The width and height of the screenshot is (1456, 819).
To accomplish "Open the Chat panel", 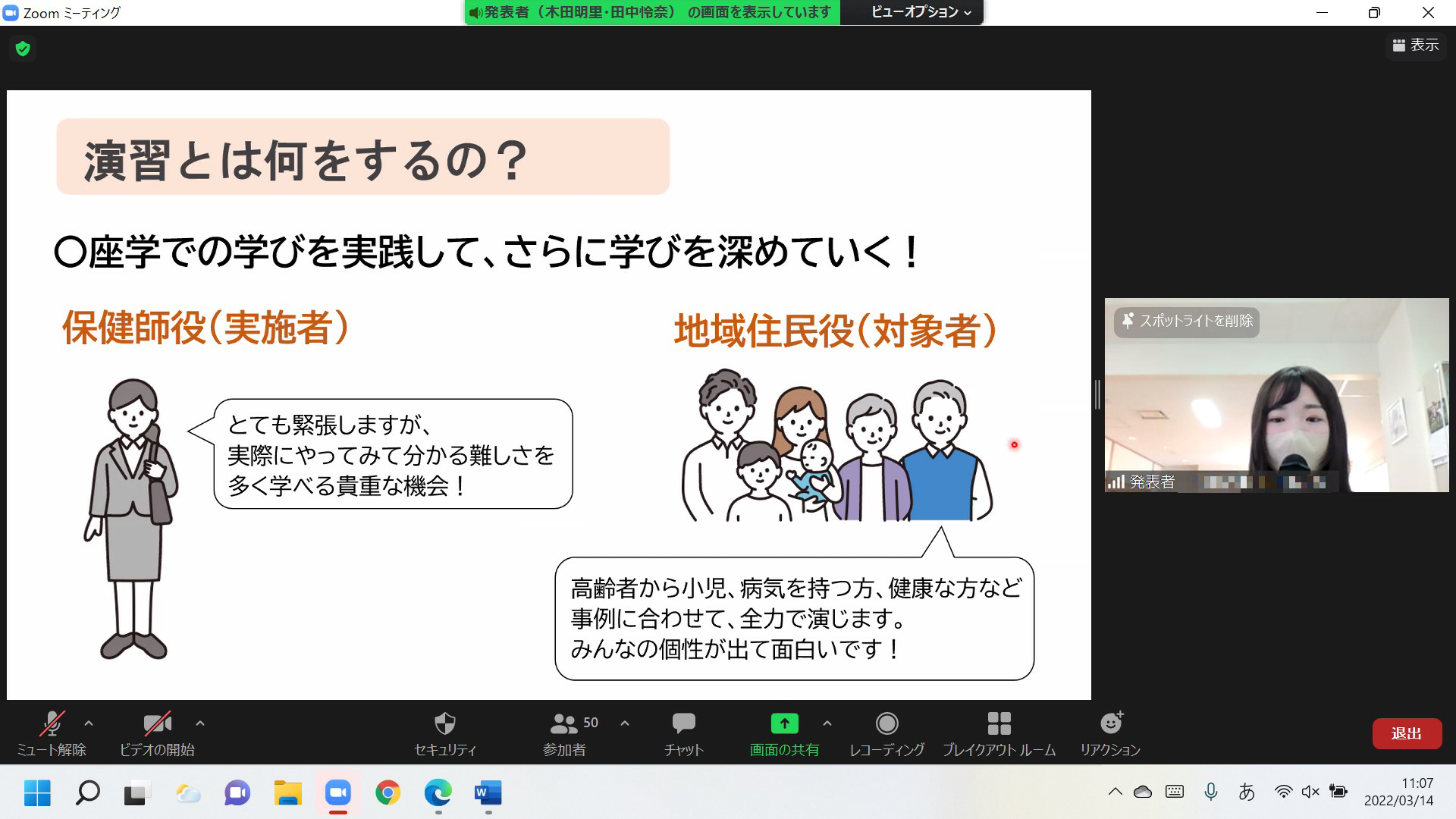I will pyautogui.click(x=683, y=732).
